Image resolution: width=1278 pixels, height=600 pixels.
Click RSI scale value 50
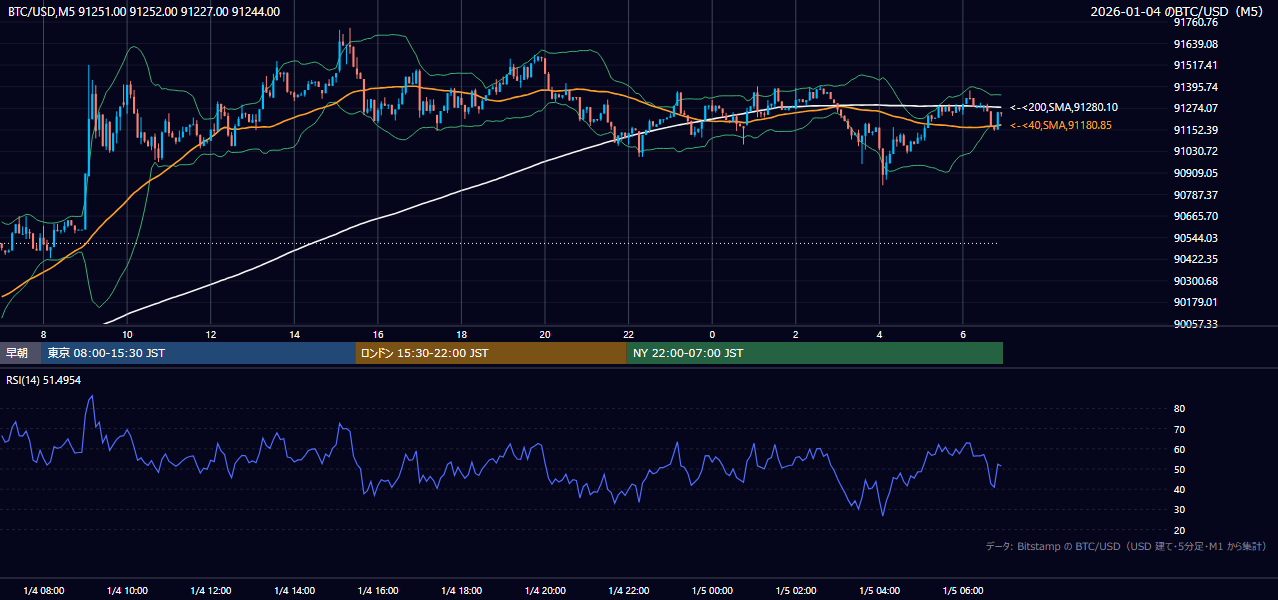[1179, 469]
